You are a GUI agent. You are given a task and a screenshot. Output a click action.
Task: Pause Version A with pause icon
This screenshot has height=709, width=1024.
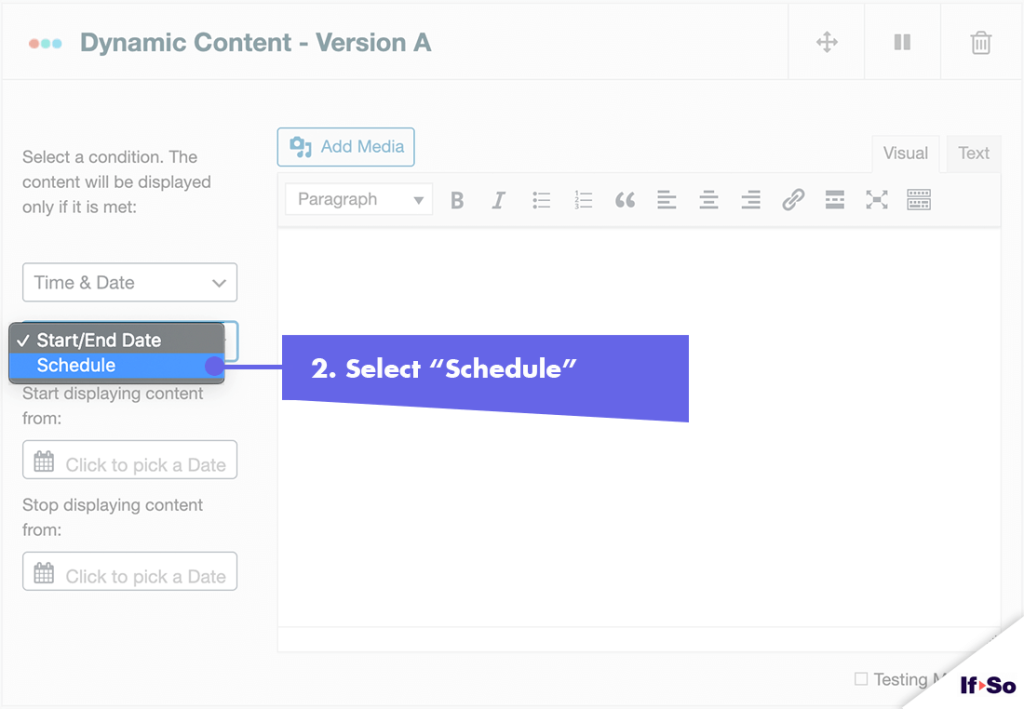pyautogui.click(x=903, y=42)
